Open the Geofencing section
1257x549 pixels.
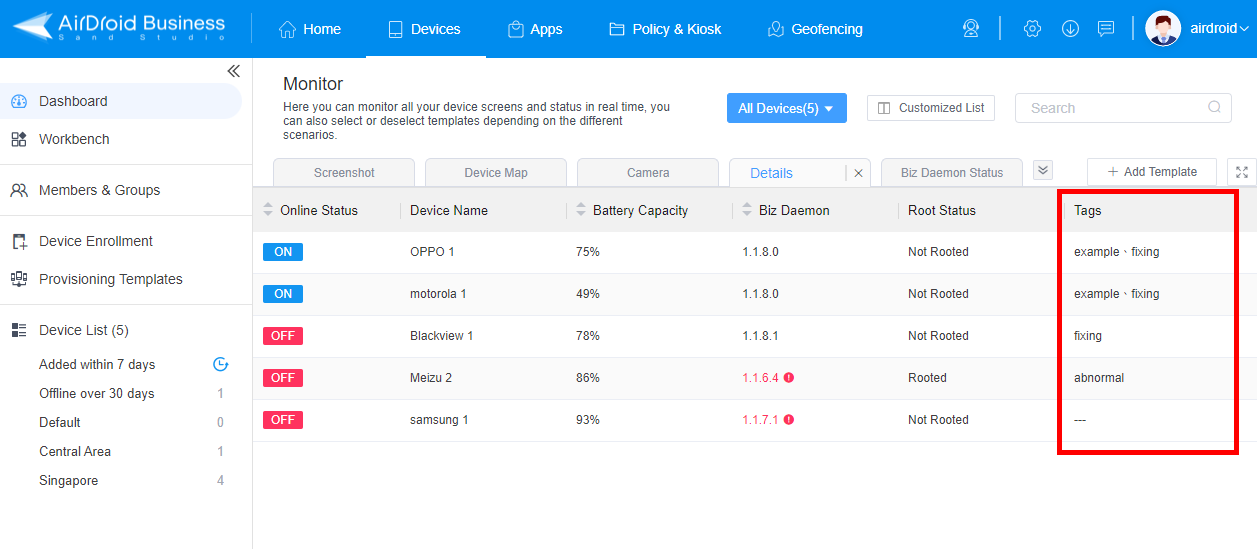point(815,29)
